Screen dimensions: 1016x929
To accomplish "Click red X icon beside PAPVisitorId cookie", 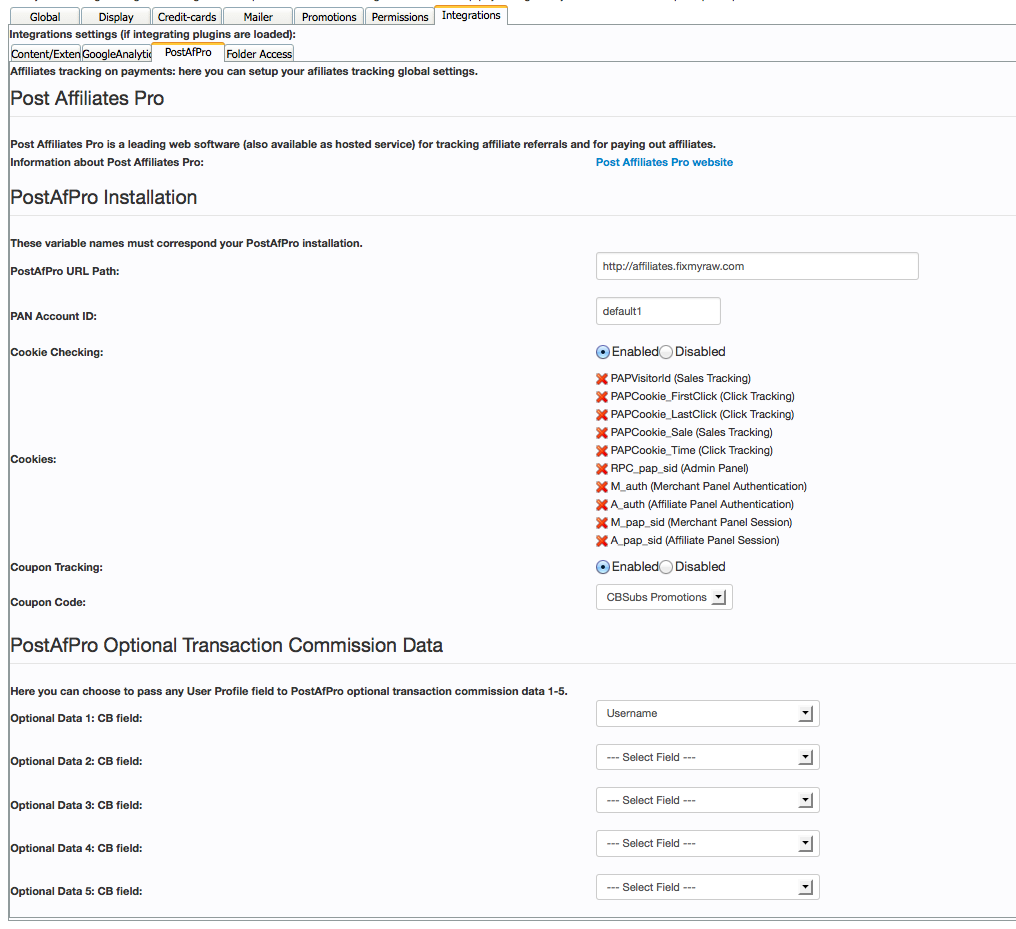I will (602, 379).
